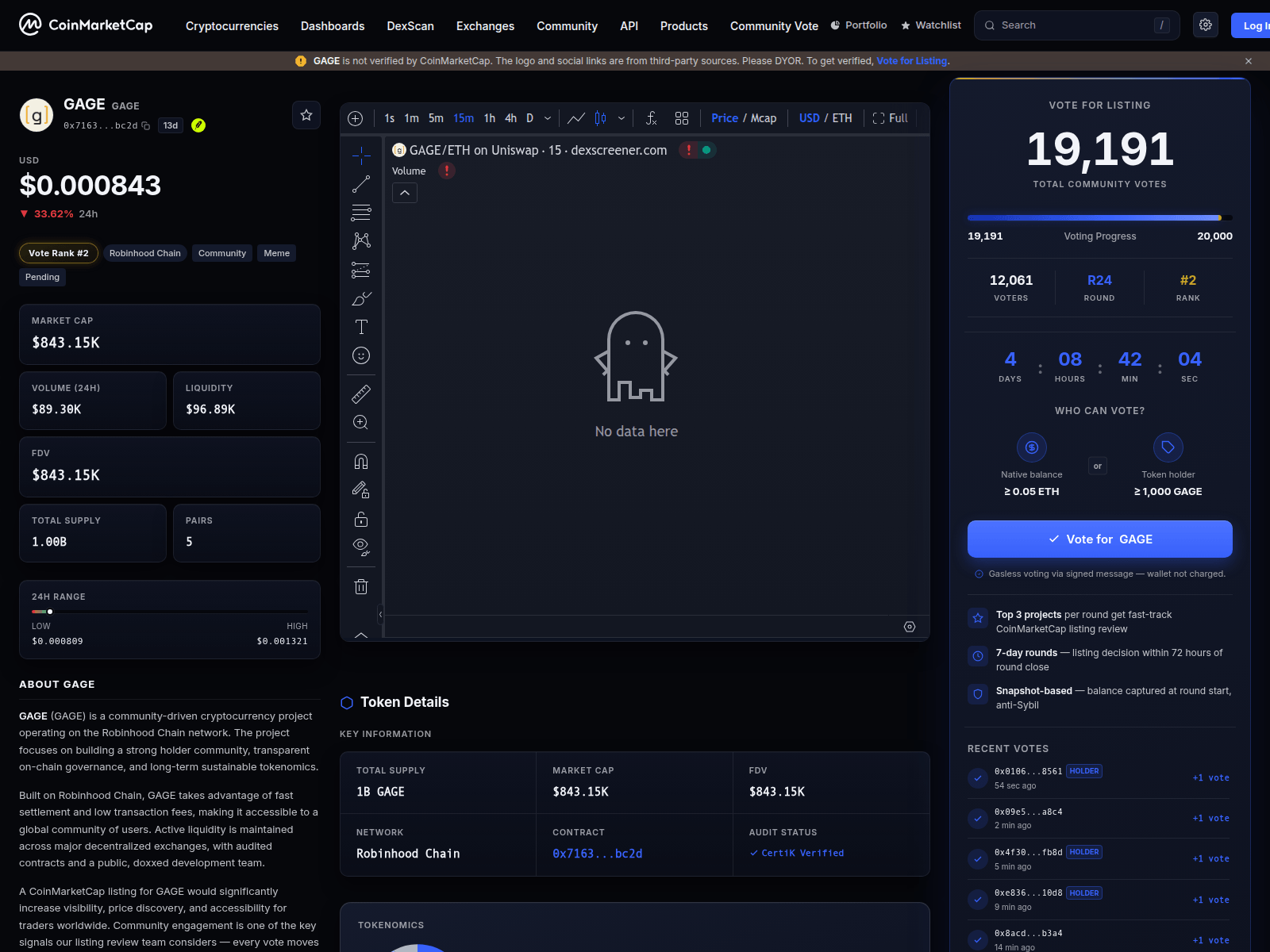The height and width of the screenshot is (952, 1270).
Task: Open the site settings gear icon
Action: [1205, 25]
